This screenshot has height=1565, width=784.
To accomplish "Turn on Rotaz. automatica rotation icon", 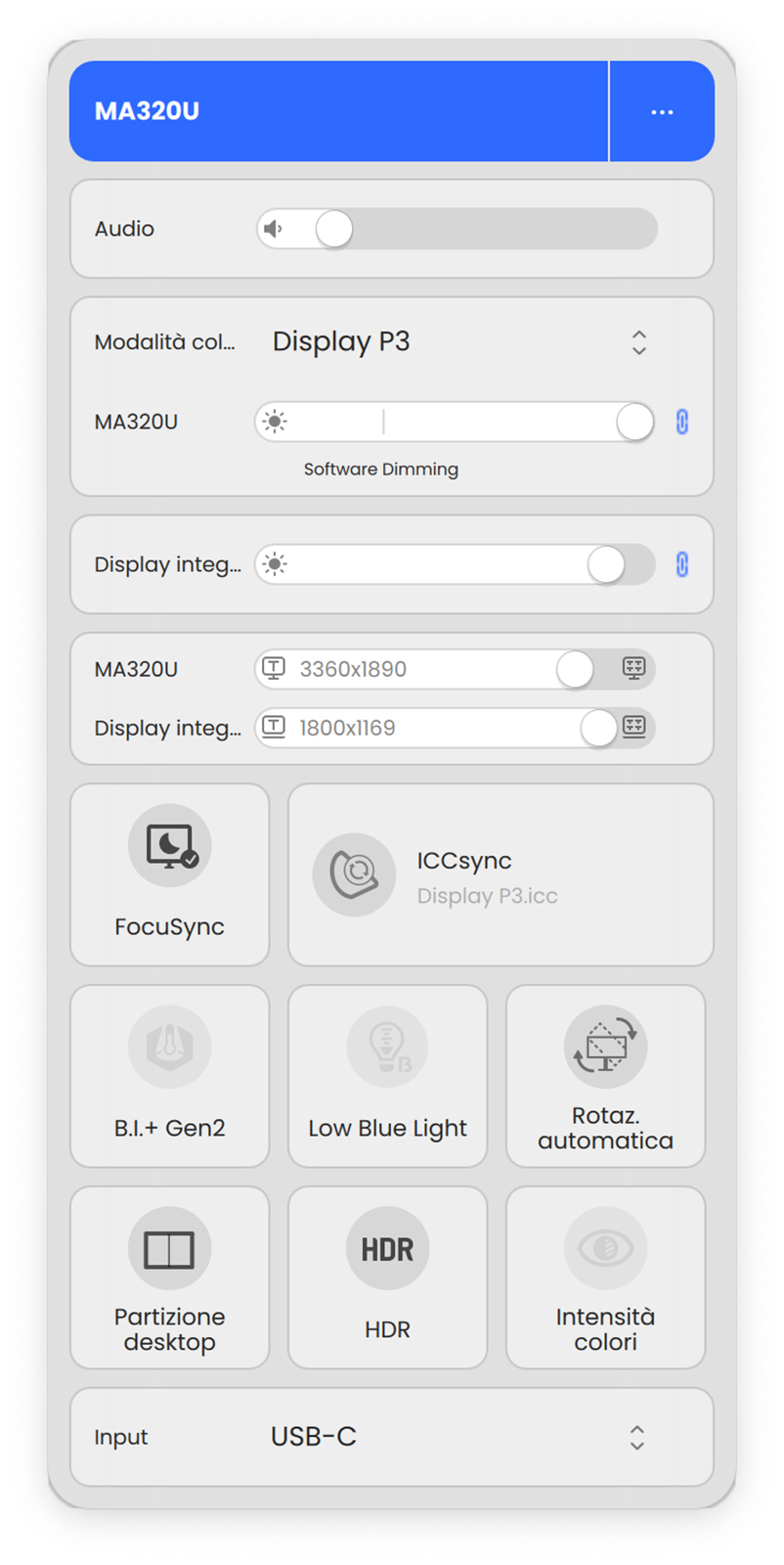I will (x=605, y=1048).
